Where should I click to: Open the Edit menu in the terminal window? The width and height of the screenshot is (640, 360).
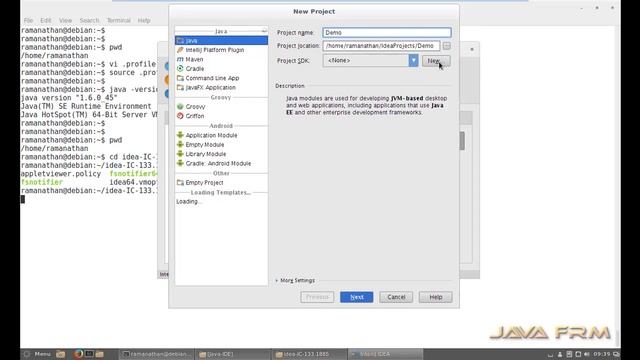[x=46, y=20]
